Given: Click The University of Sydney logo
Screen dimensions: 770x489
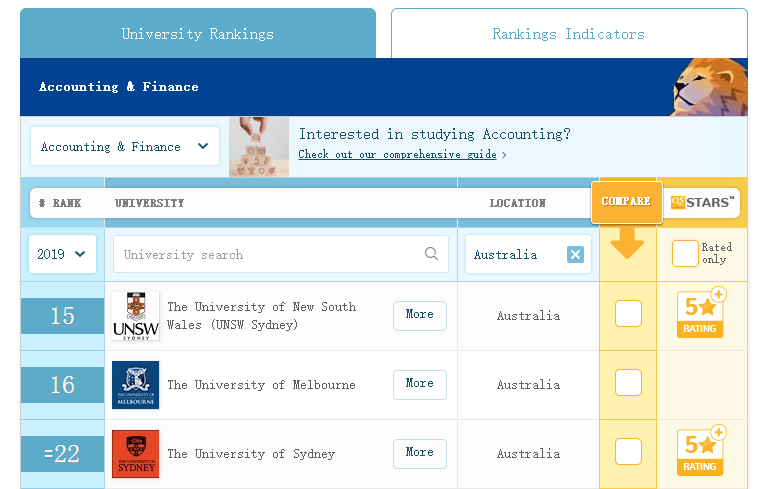Looking at the screenshot, I should coord(136,454).
